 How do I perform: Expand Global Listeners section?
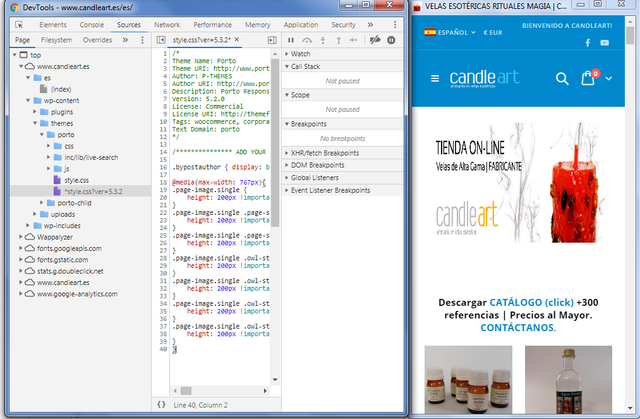(342, 178)
